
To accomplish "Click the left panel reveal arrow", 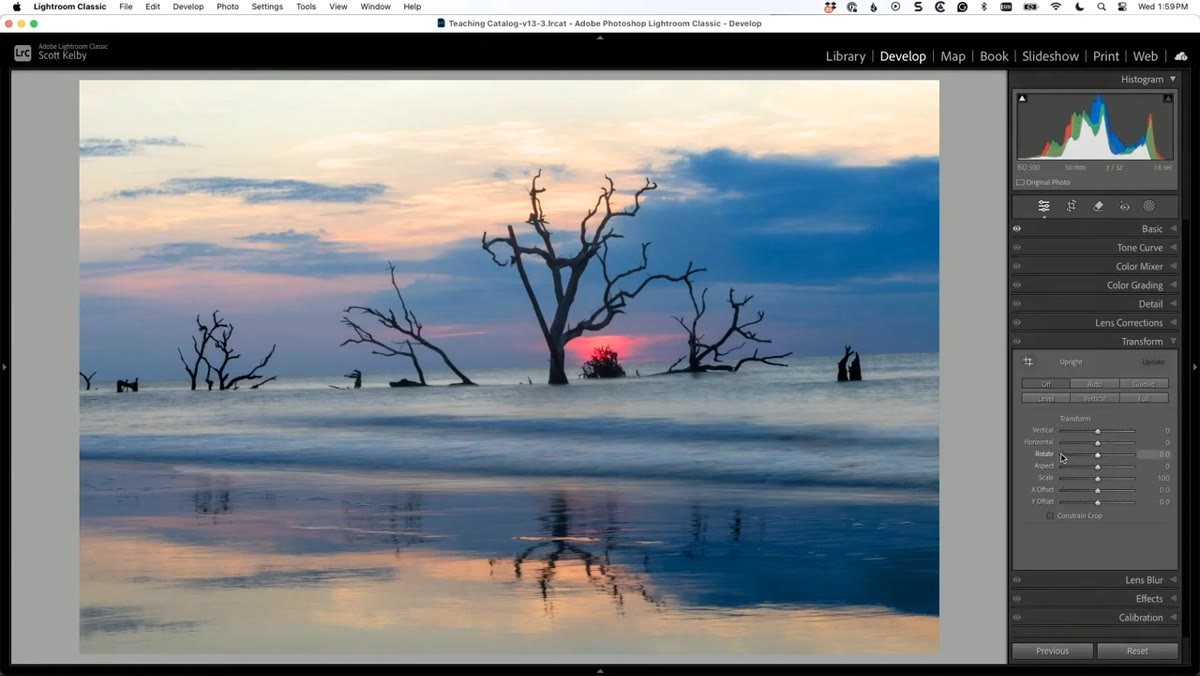I will [4, 367].
